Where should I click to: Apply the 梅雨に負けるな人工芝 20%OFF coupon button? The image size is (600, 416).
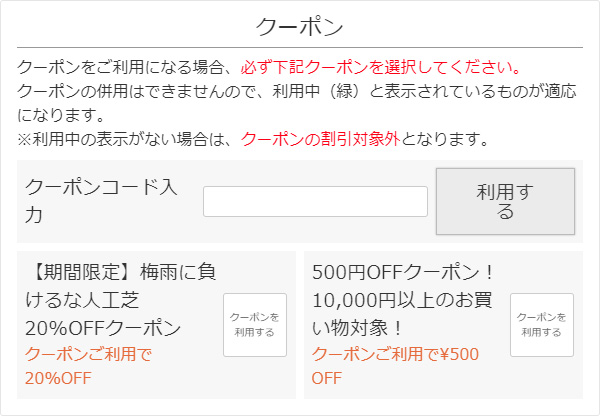(254, 325)
